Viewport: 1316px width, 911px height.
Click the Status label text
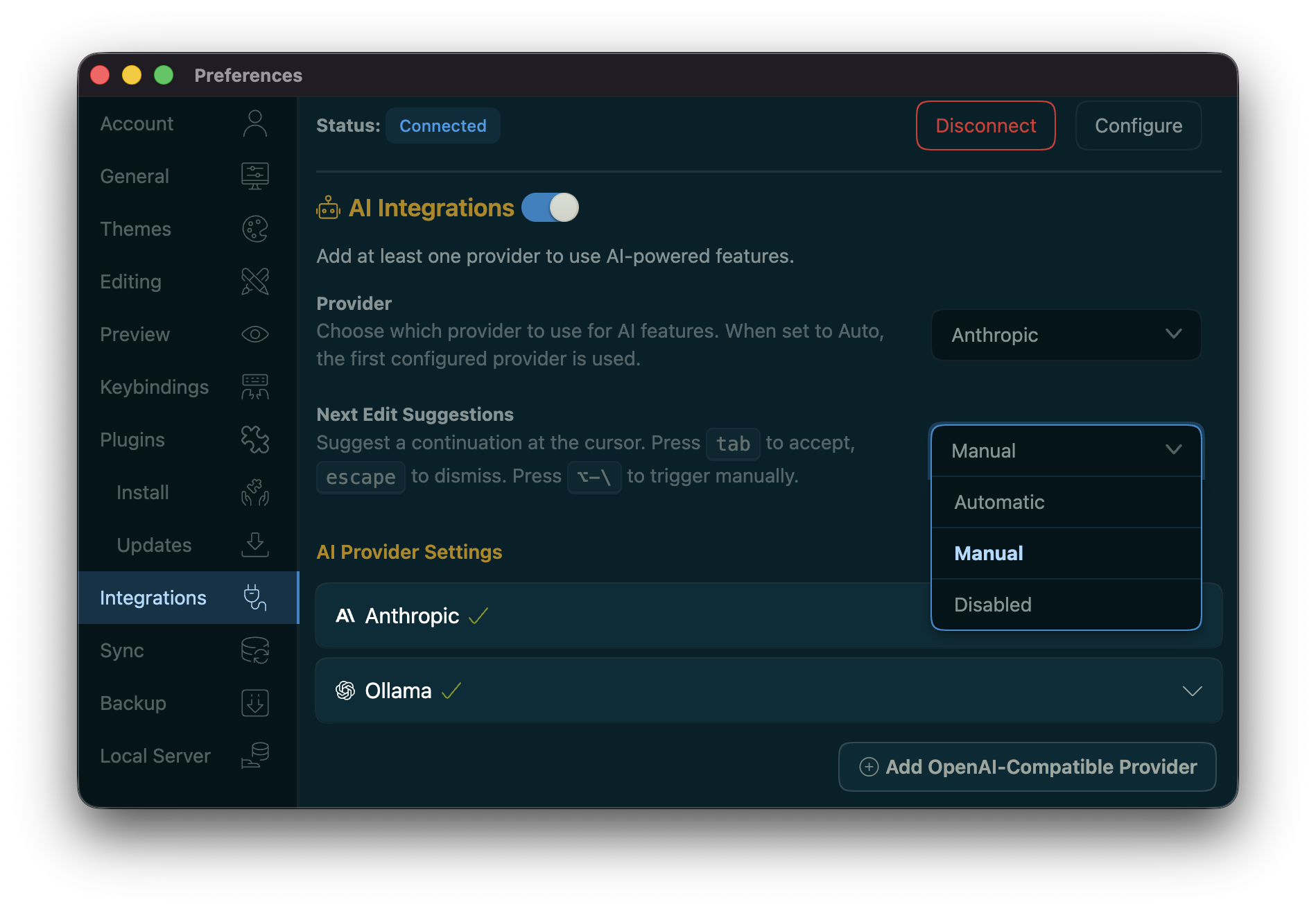point(348,125)
